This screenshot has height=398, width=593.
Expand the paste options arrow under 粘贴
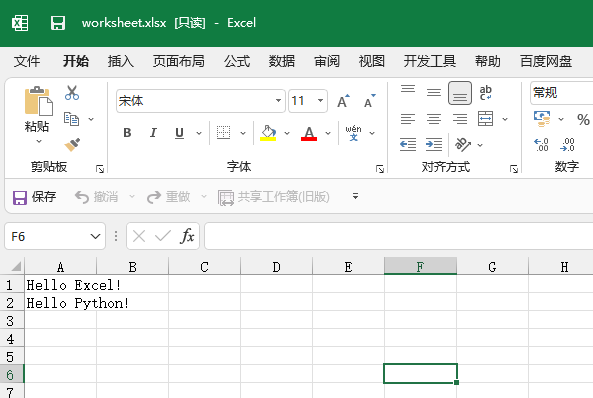tap(39, 141)
